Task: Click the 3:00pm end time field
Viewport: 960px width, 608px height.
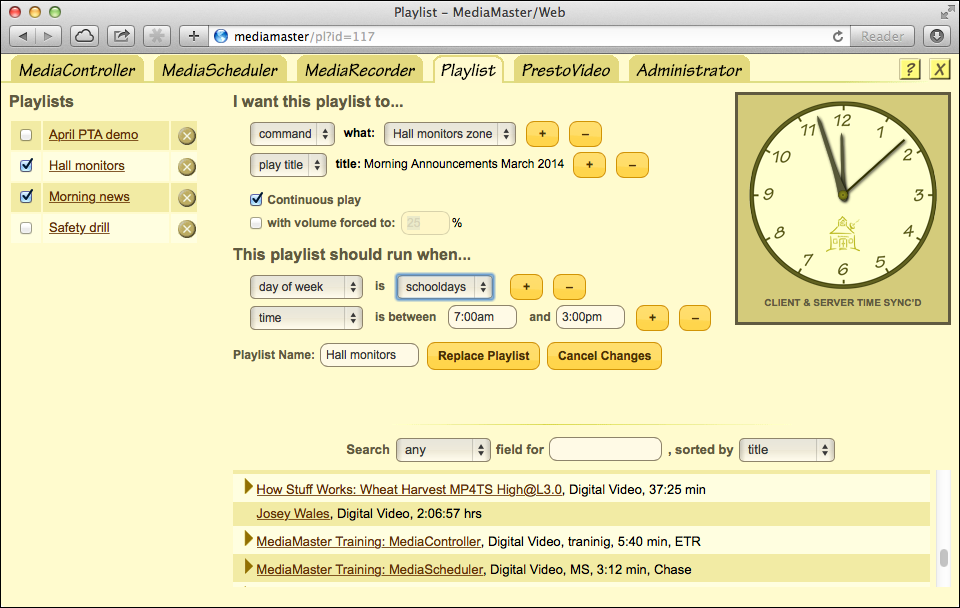Action: (590, 317)
